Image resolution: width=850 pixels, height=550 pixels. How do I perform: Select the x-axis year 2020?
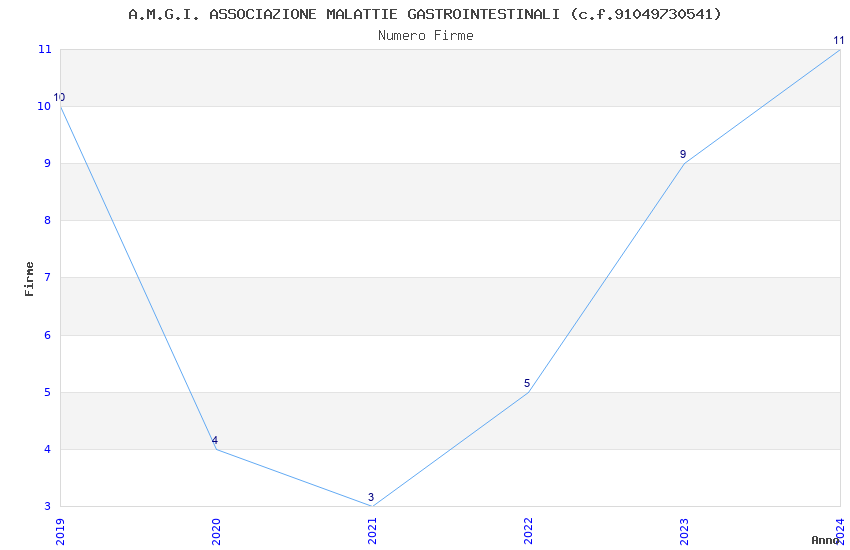[x=216, y=532]
